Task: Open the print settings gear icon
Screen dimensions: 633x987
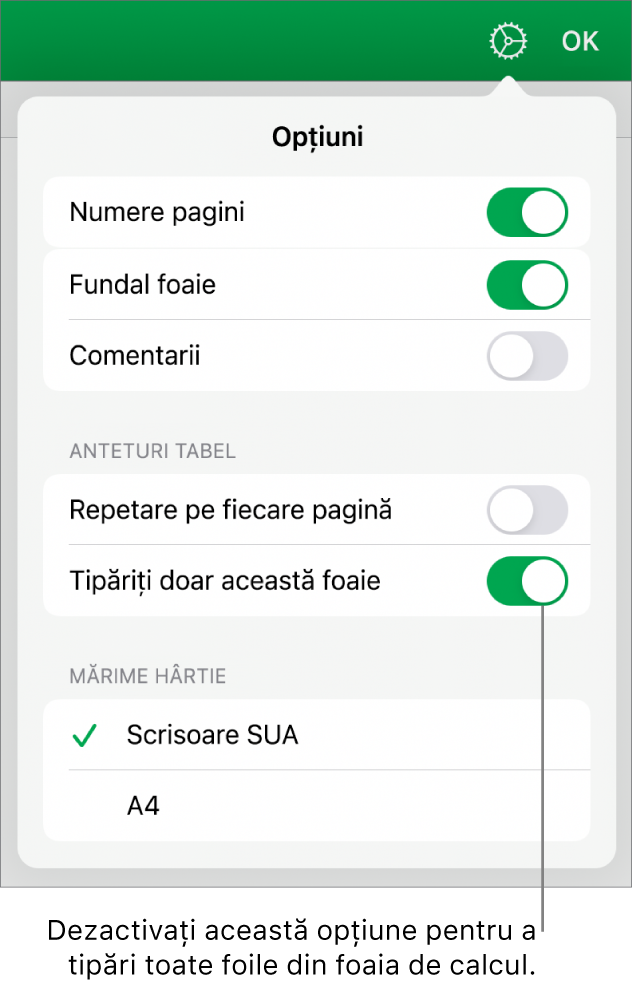Action: point(507,41)
